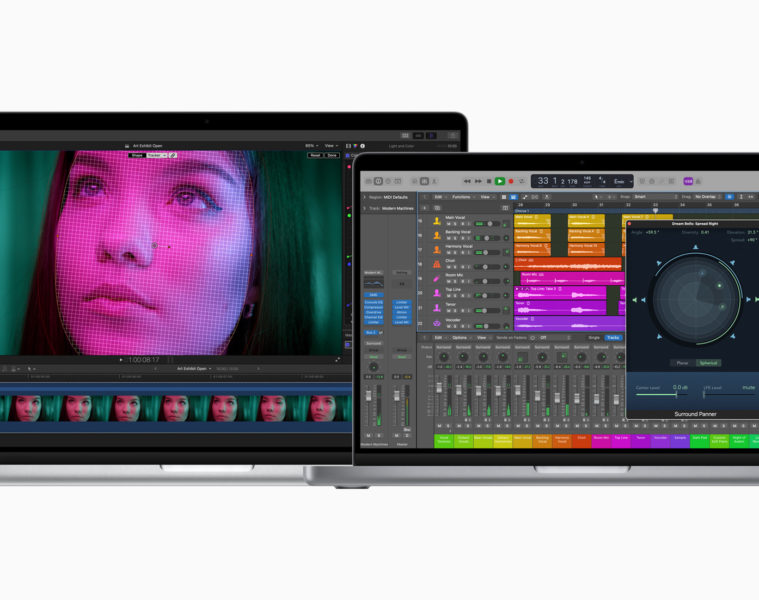759x600 pixels.
Task: Select the Main Vocal track icon
Action: click(437, 220)
